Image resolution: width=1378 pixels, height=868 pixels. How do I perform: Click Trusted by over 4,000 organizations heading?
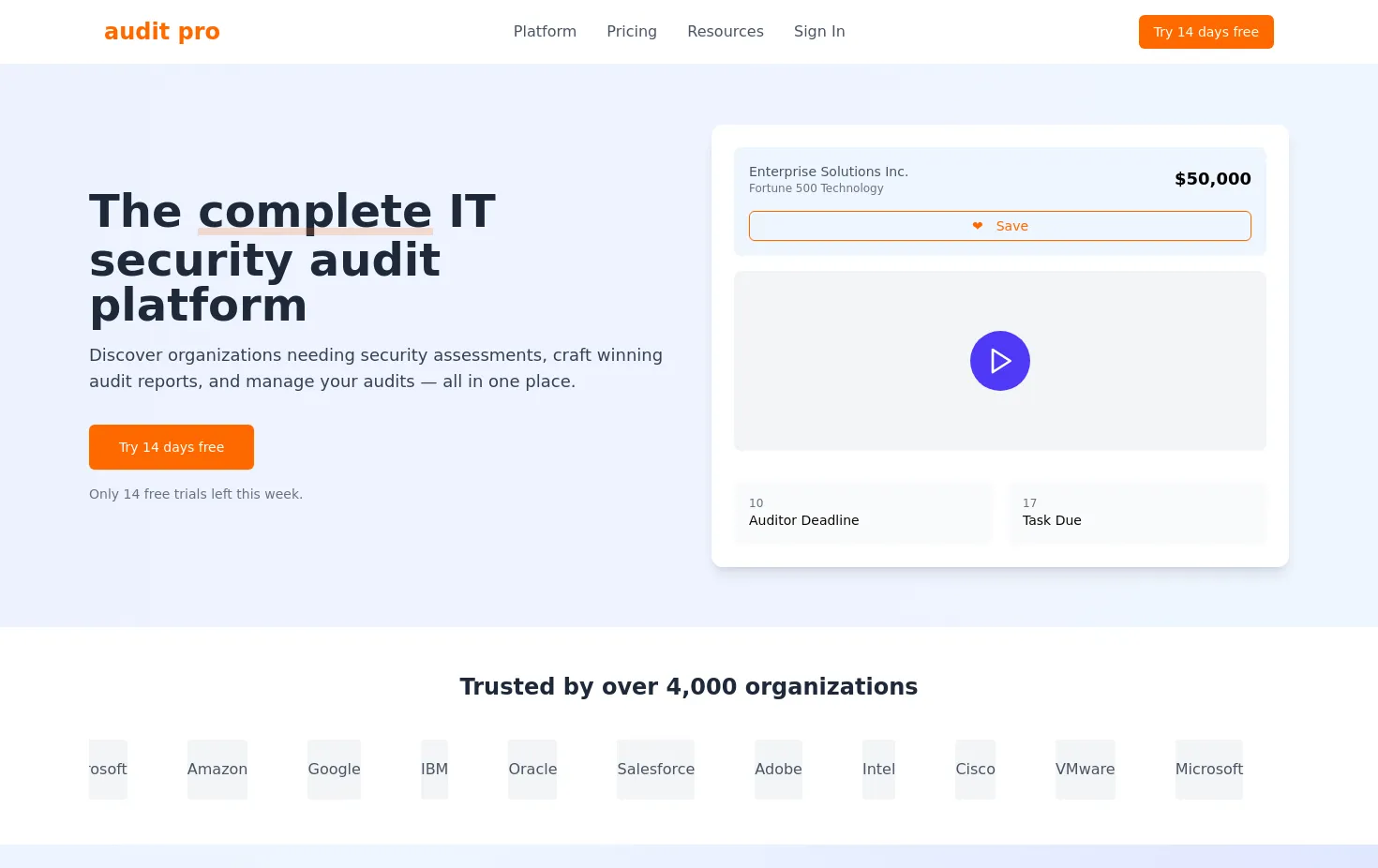pos(689,687)
